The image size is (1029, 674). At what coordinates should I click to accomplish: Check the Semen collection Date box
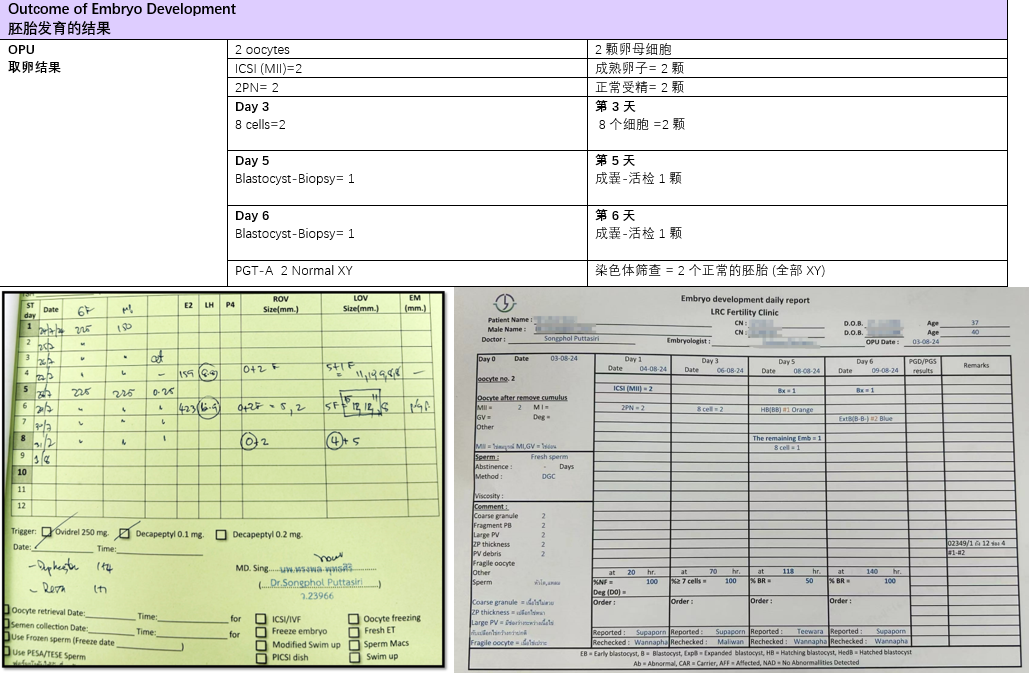[x=7, y=624]
